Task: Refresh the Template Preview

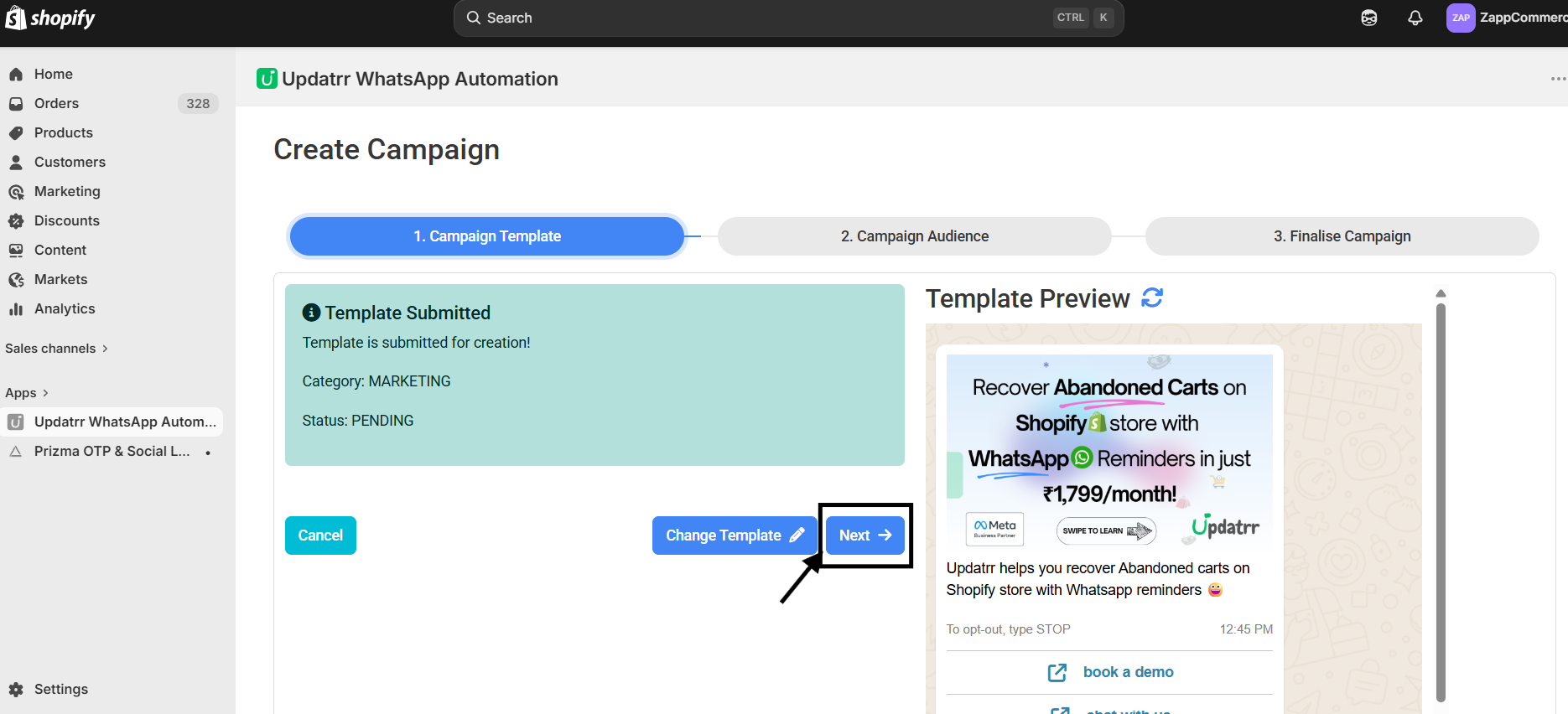Action: coord(1152,298)
